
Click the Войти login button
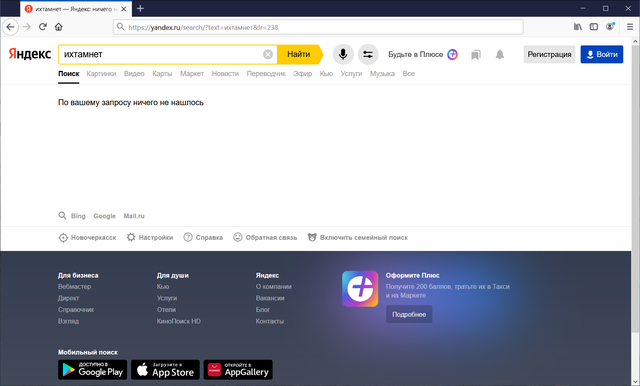tap(602, 54)
